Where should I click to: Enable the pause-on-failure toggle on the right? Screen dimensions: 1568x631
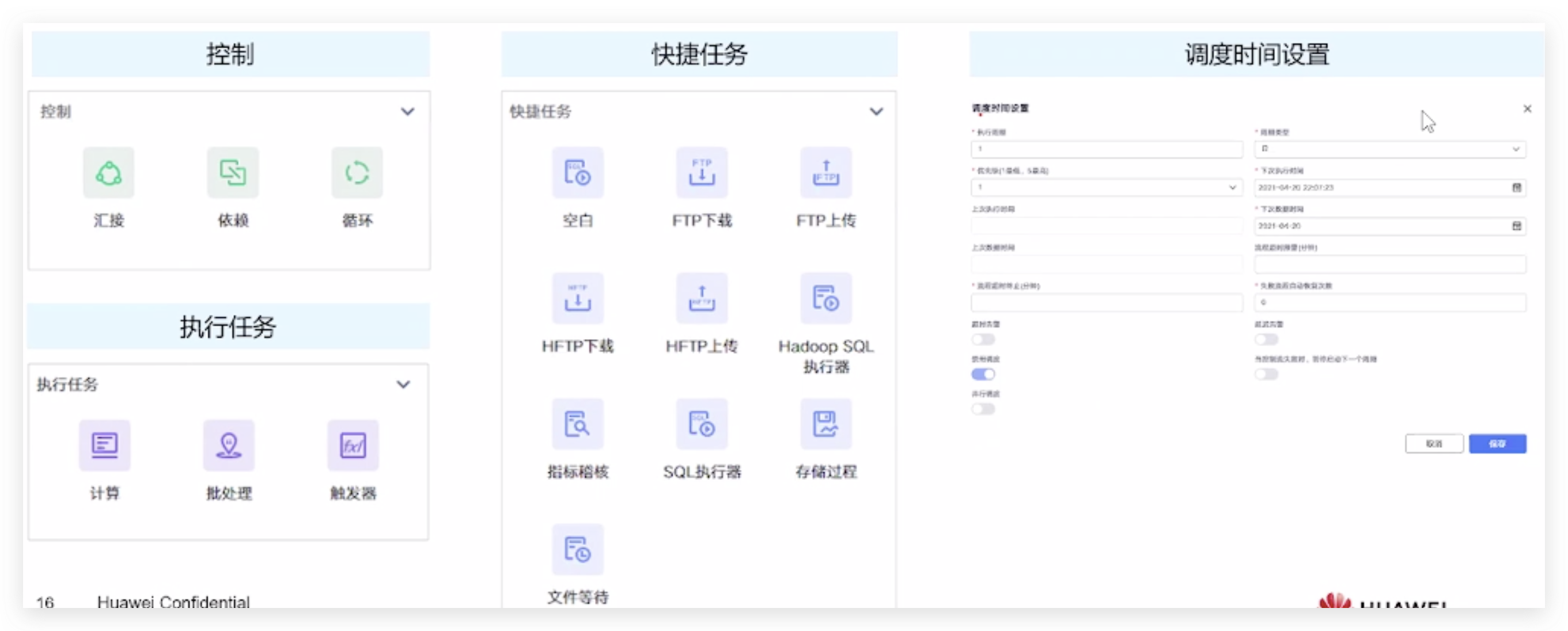click(x=1266, y=374)
